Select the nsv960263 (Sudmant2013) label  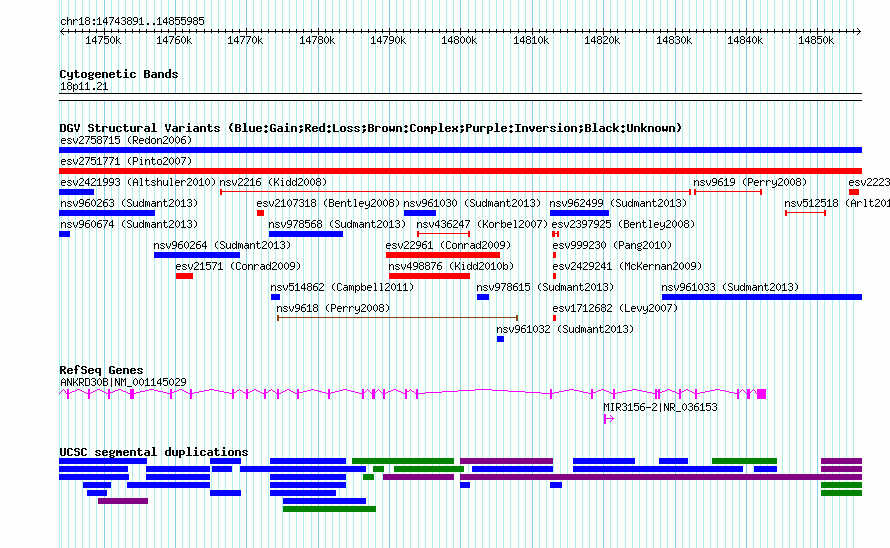click(129, 203)
